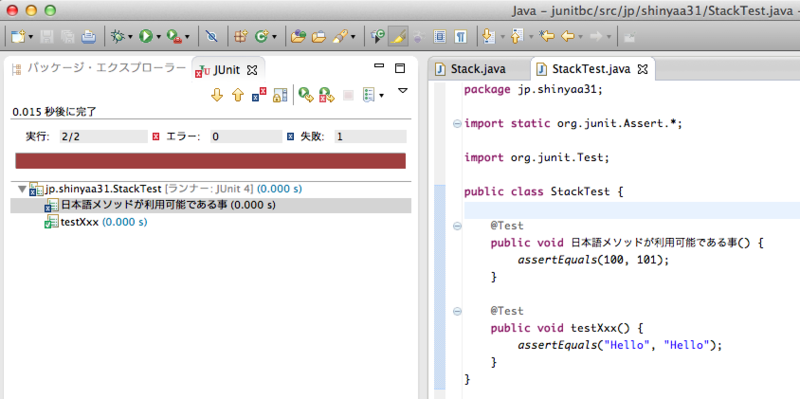Open the Run configurations dropdown arrow

click(x=159, y=37)
